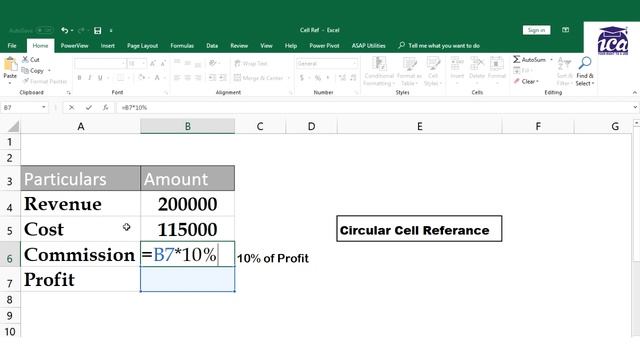Click the Percent Style icon
The image size is (640, 360).
click(x=318, y=78)
